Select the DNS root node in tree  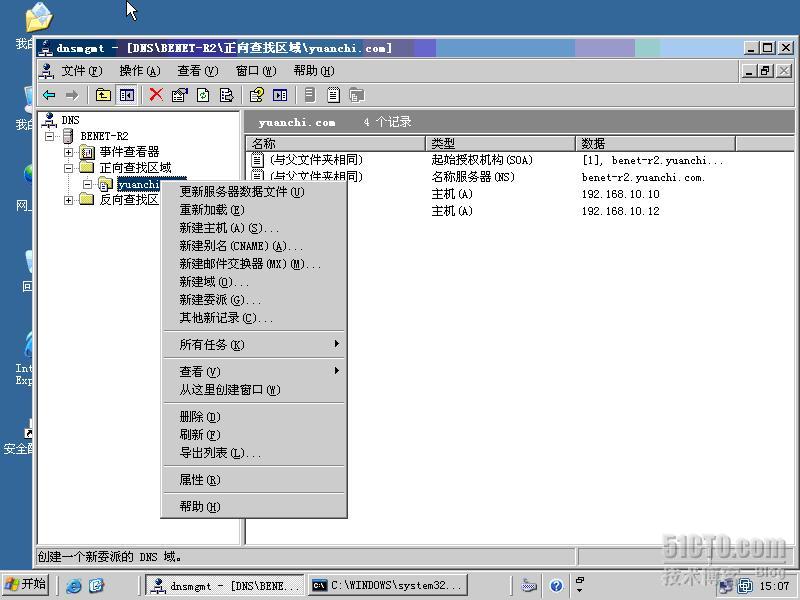(x=70, y=120)
